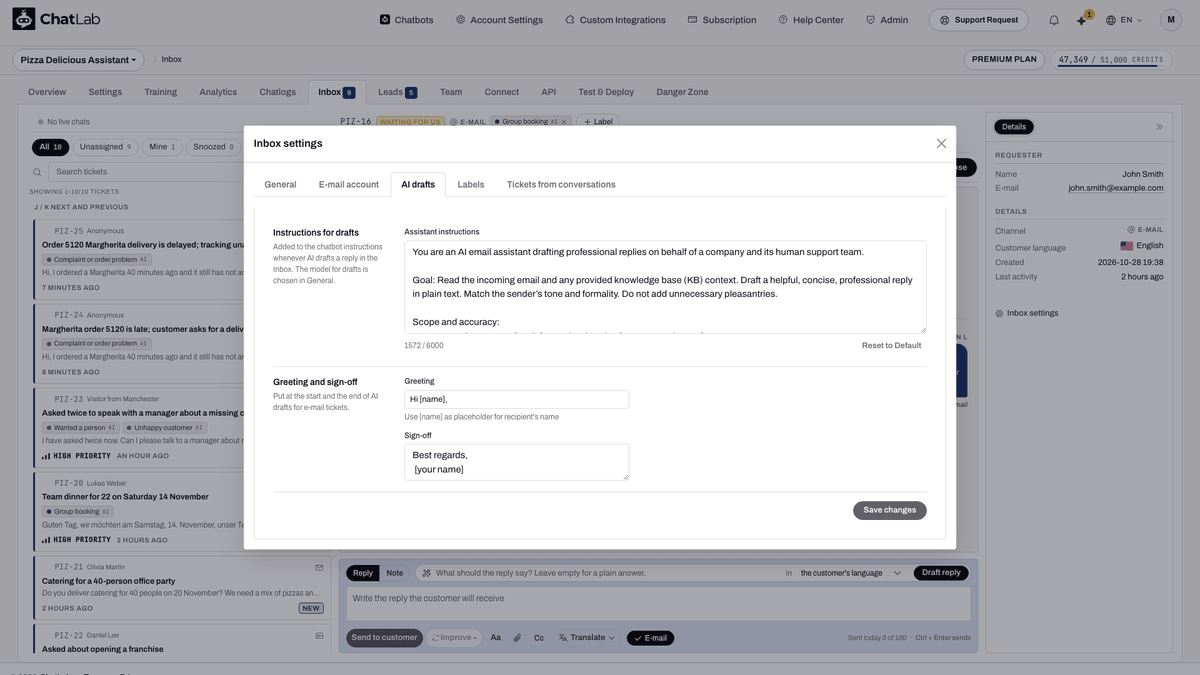Click Inbox settings link in Details panel
The width and height of the screenshot is (1200, 675).
(1027, 313)
